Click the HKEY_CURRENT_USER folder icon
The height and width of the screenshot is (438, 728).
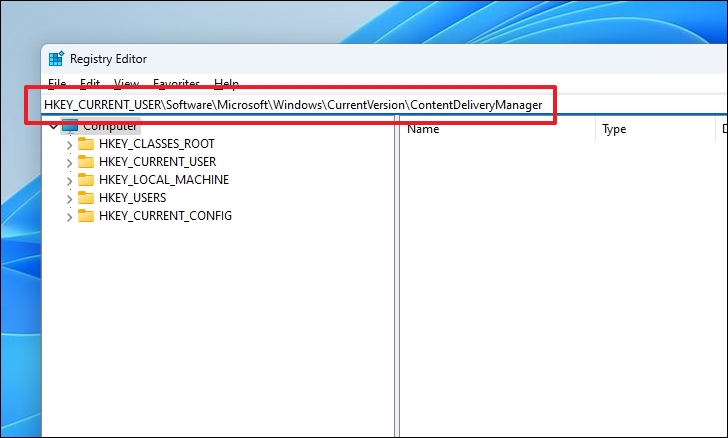(86, 162)
